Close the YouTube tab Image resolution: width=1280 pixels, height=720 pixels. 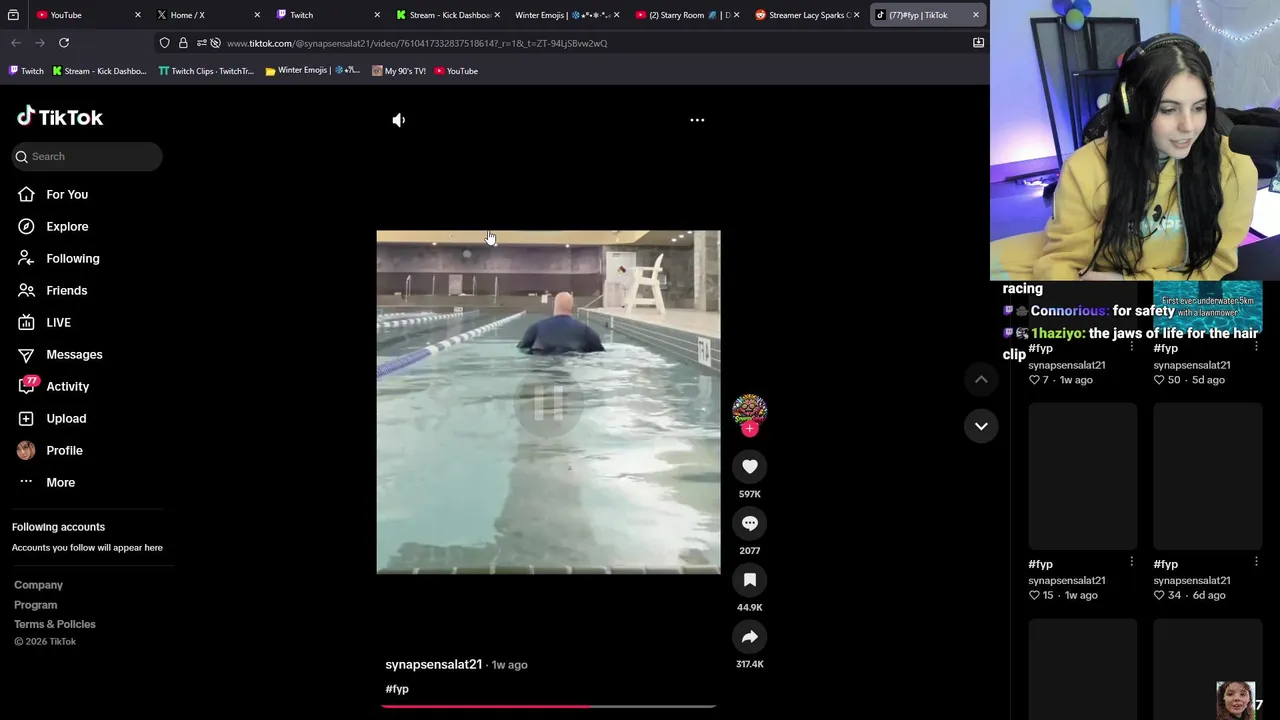[x=137, y=15]
